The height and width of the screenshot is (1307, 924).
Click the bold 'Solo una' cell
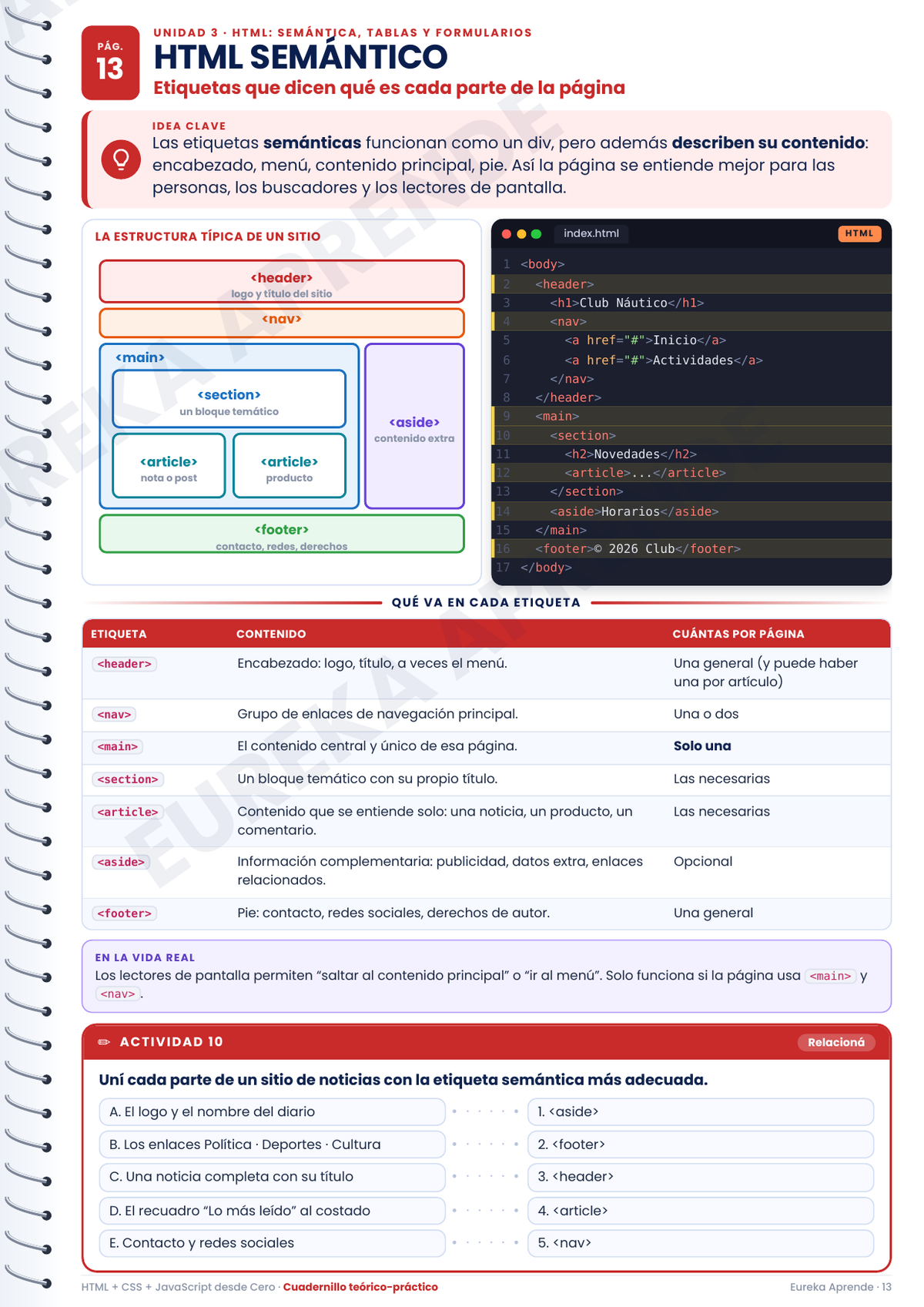(702, 746)
